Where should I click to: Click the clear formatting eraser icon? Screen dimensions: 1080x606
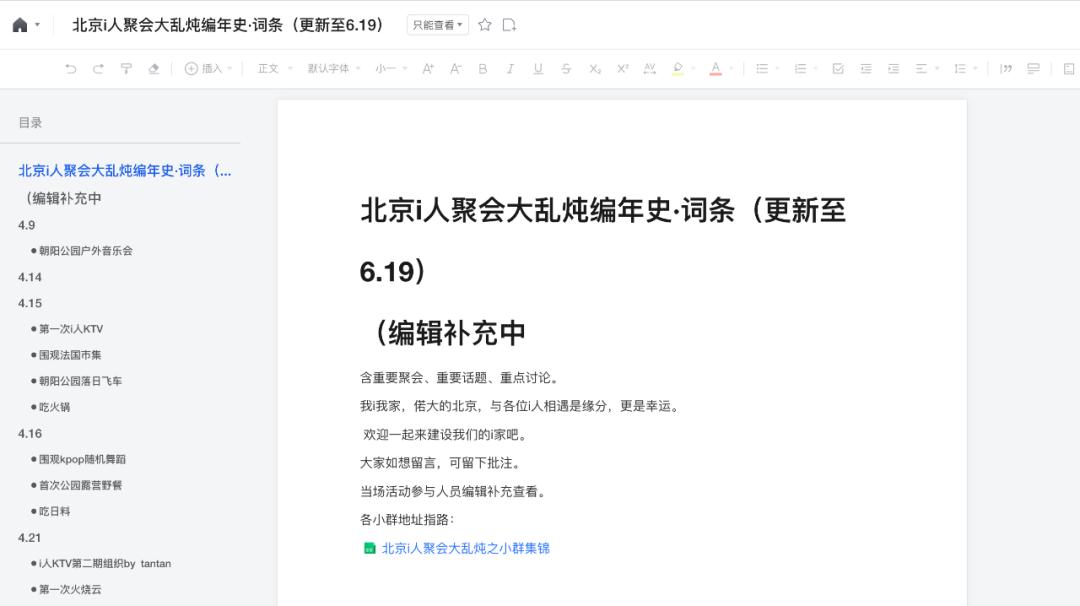tap(154, 68)
